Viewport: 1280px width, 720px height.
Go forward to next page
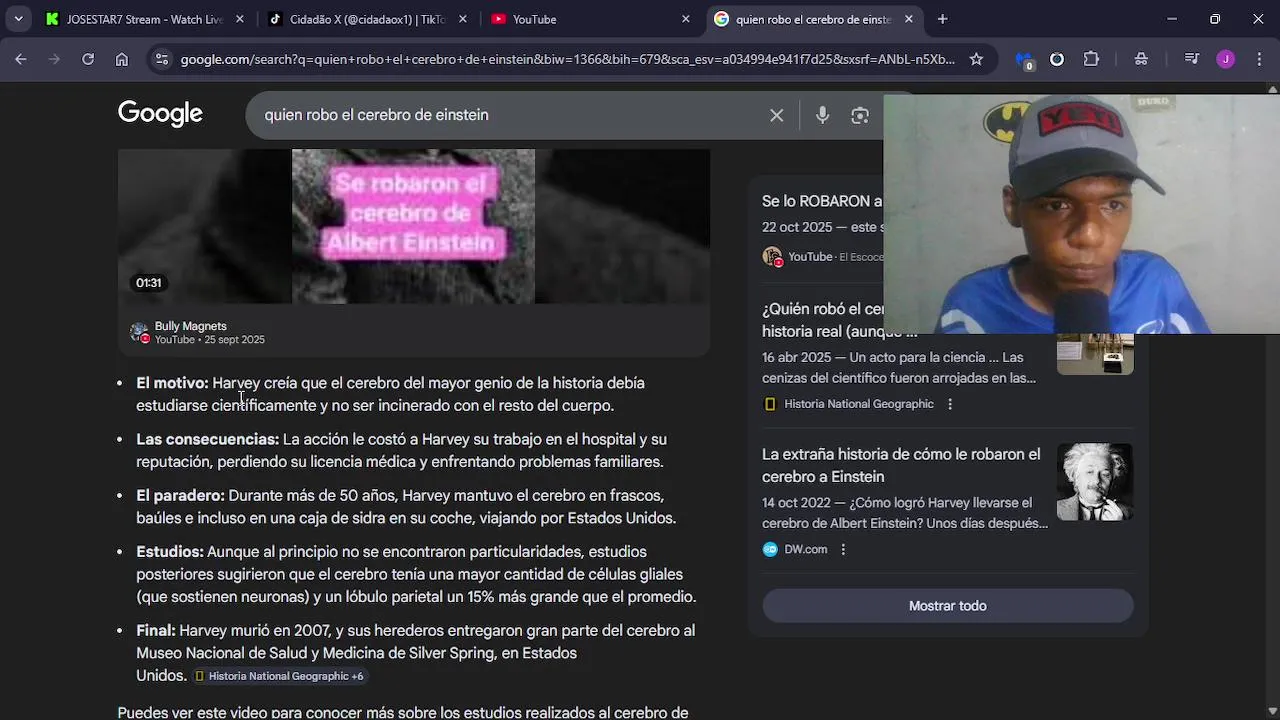pos(54,59)
